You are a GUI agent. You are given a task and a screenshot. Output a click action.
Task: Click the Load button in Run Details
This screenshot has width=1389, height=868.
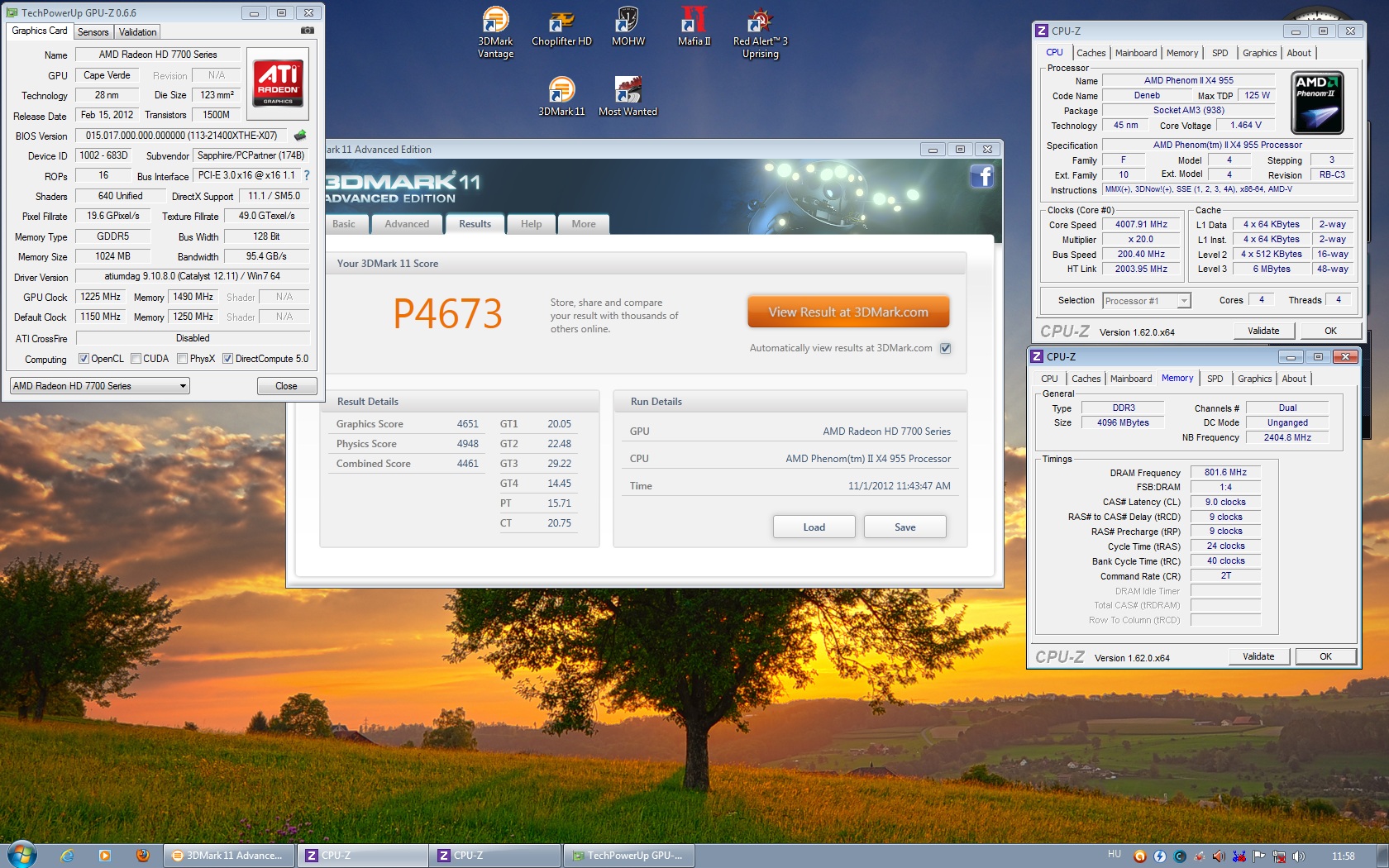814,527
